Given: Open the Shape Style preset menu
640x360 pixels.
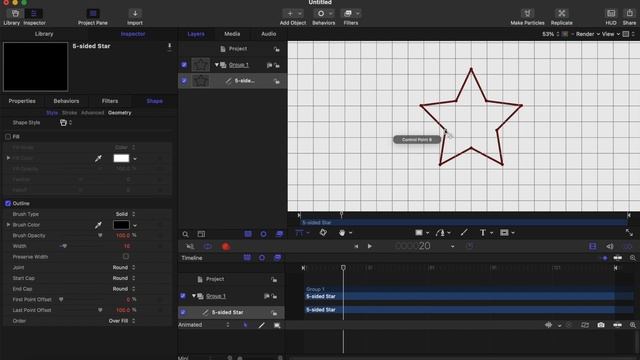Looking at the screenshot, I should [x=65, y=122].
